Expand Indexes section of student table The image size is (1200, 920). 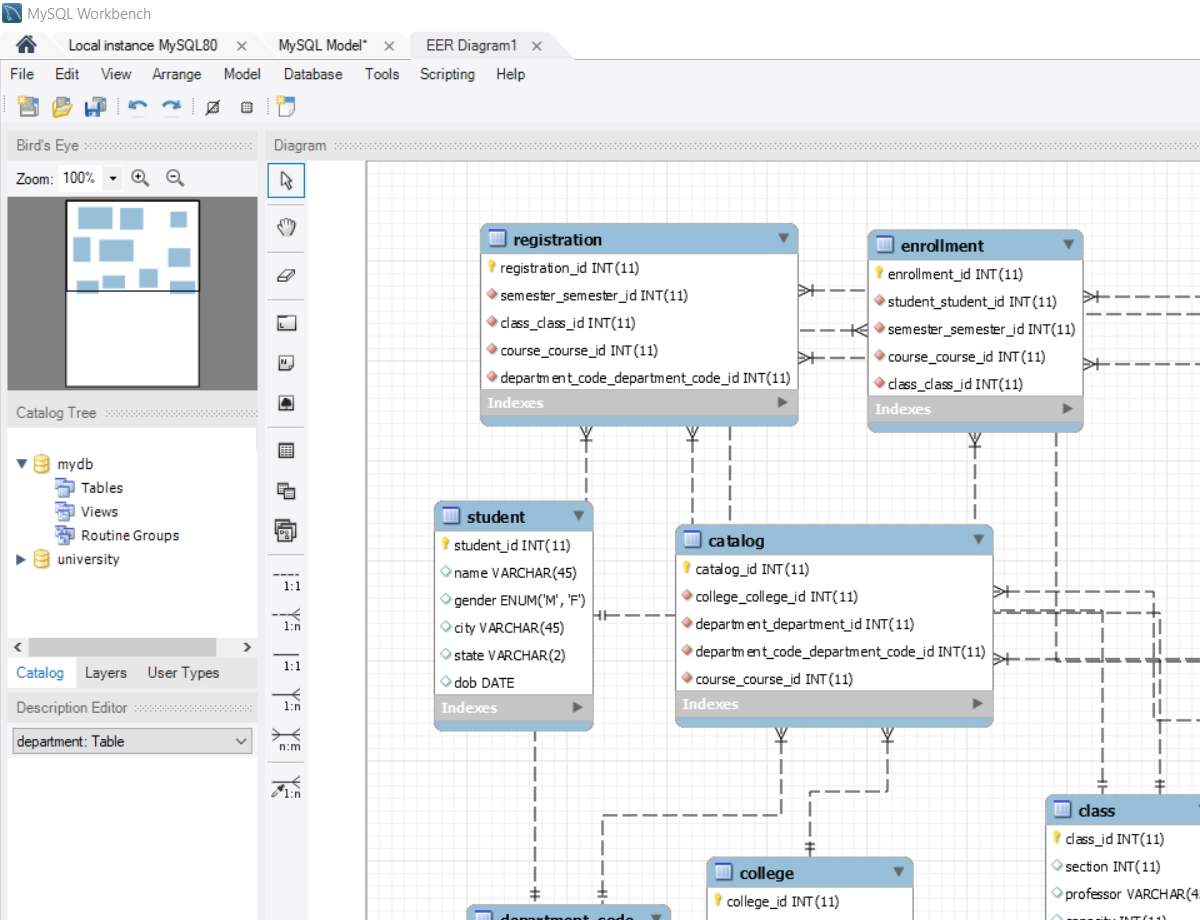[577, 707]
